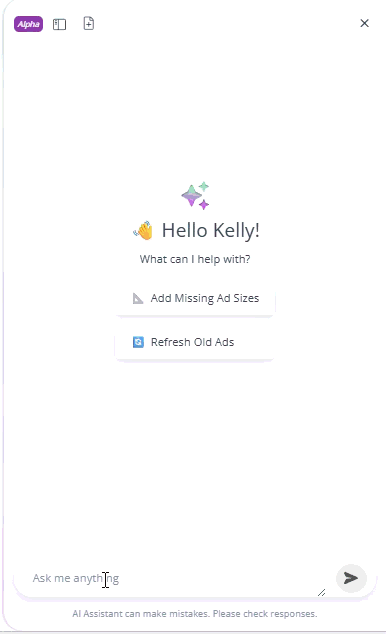Choose the Add Missing Ad Sizes suggestion
This screenshot has height=634, width=386.
tap(195, 298)
